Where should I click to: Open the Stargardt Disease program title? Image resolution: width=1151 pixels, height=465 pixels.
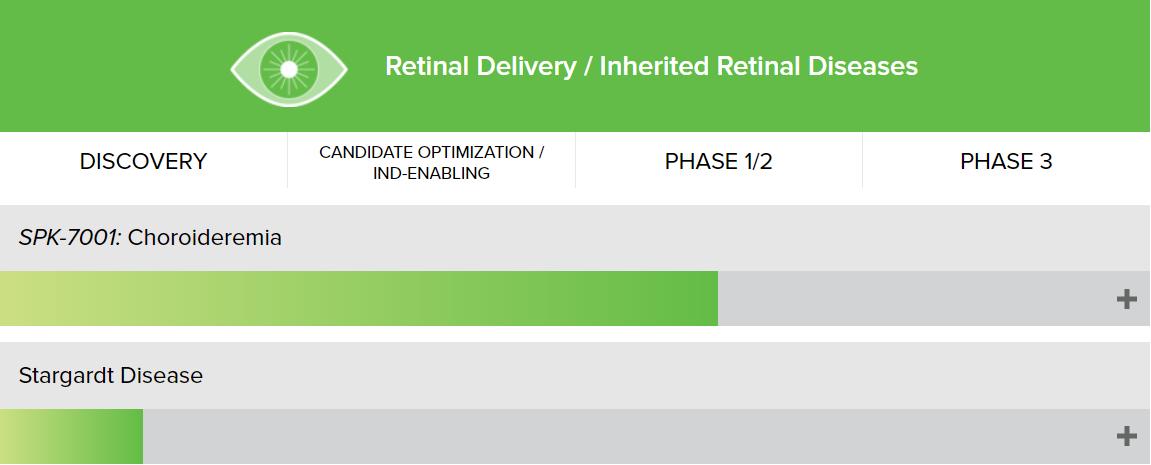tap(111, 376)
